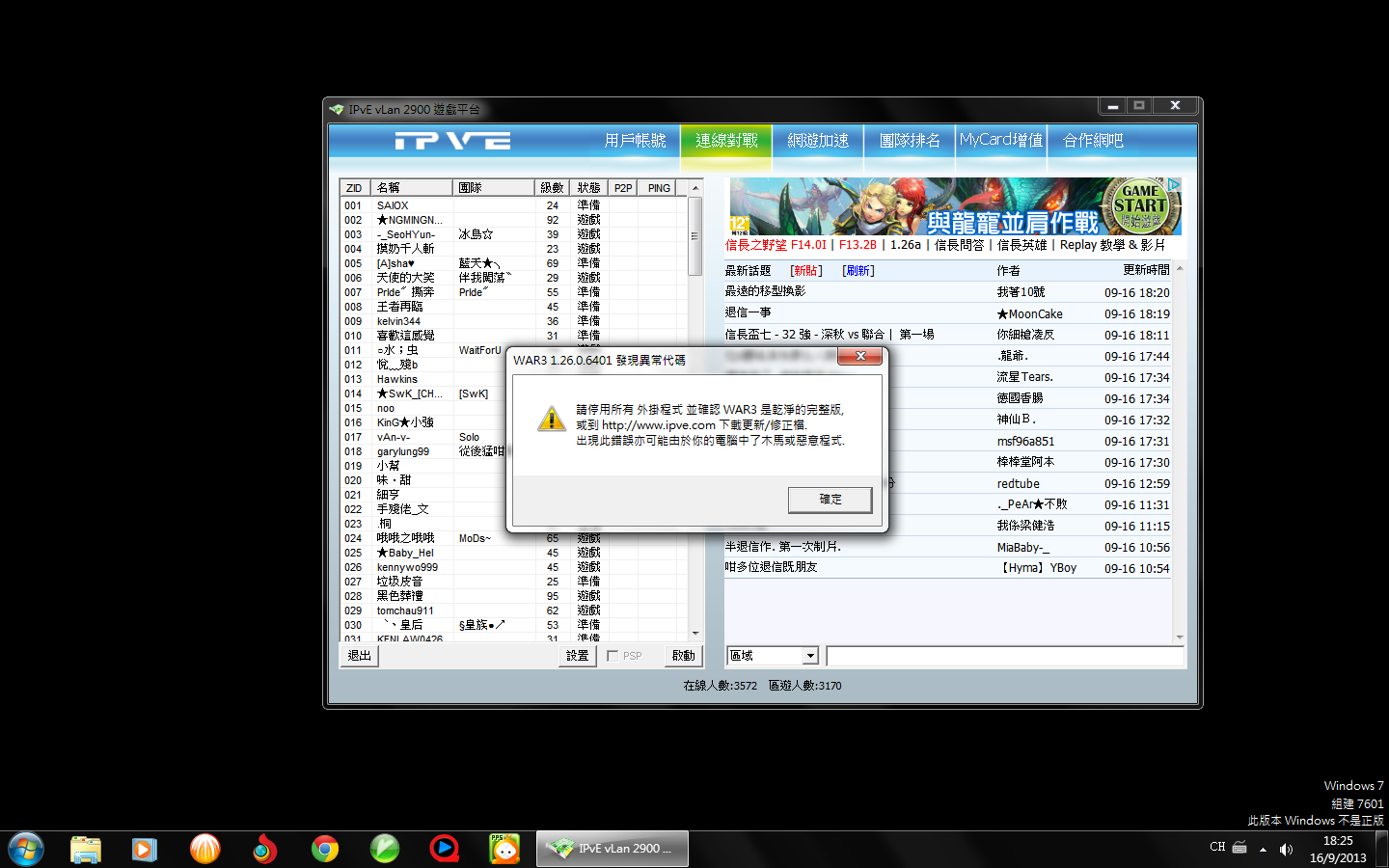Launch Google Chrome from the taskbar
1389x868 pixels.
pyautogui.click(x=325, y=849)
